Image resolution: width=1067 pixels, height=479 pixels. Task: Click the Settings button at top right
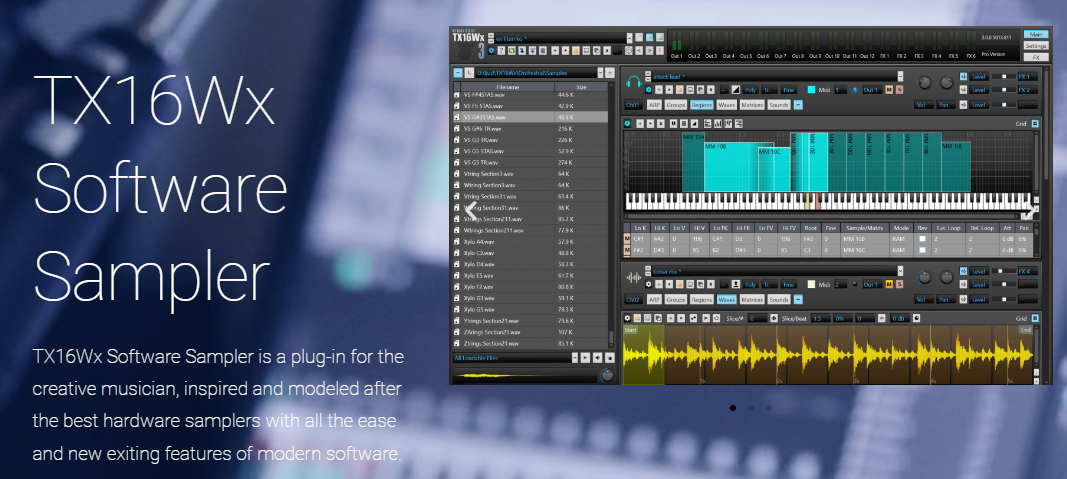1036,46
